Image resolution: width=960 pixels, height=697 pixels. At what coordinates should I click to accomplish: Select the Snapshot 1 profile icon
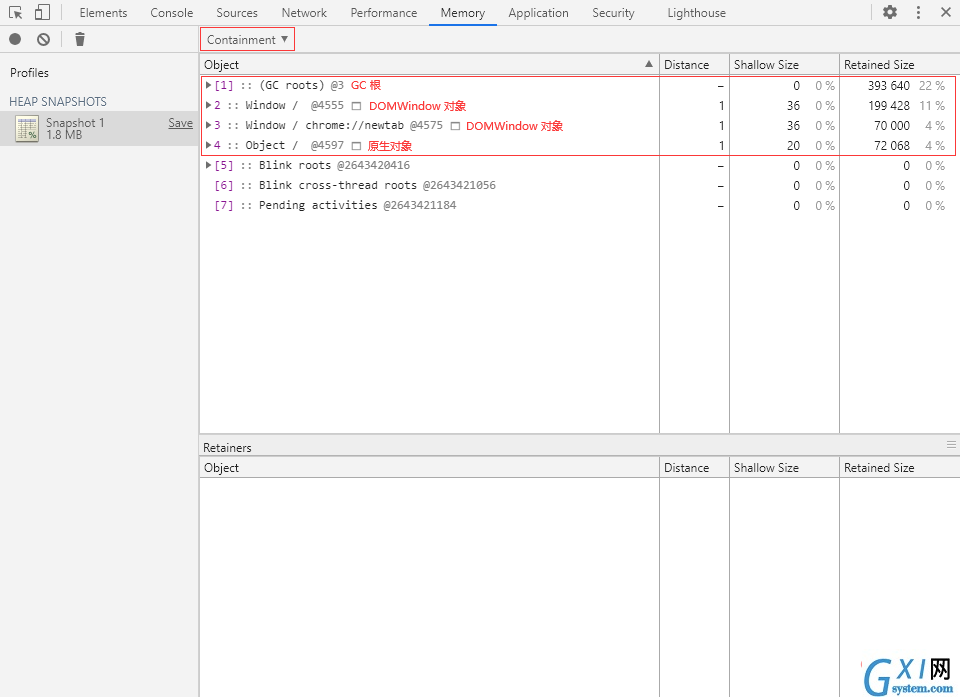tap(27, 129)
